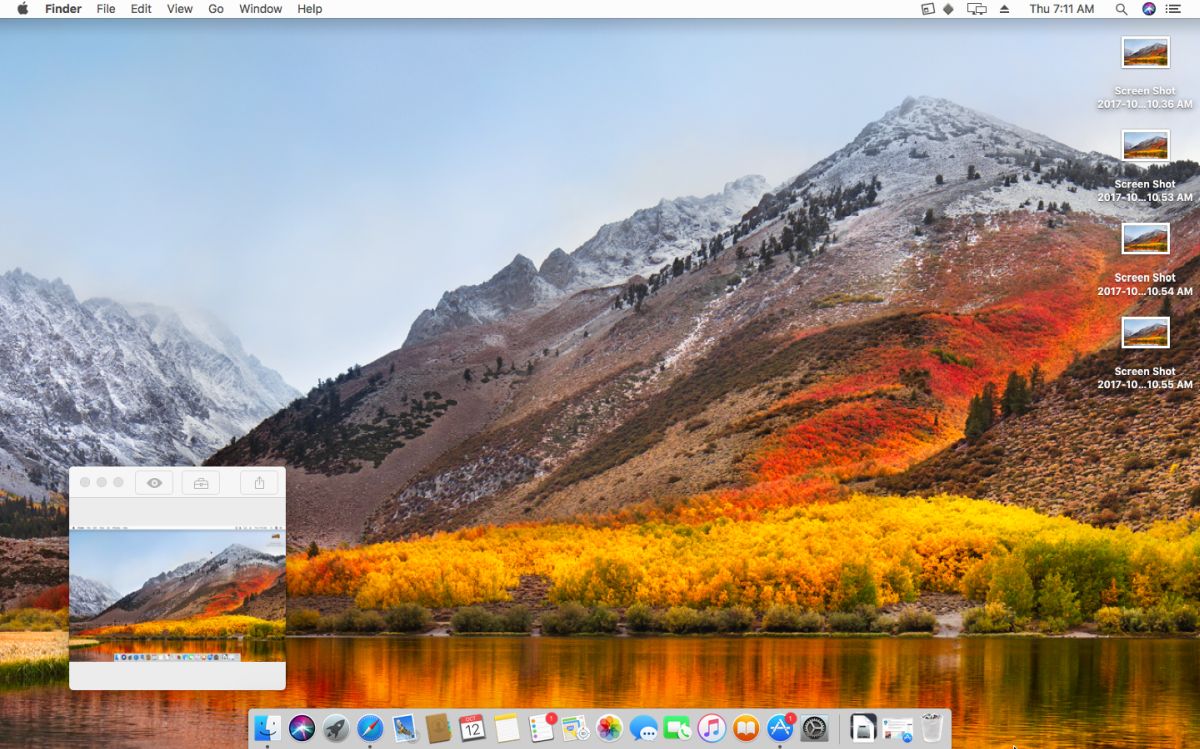Open the Edit menu
The height and width of the screenshot is (749, 1200).
click(x=141, y=9)
